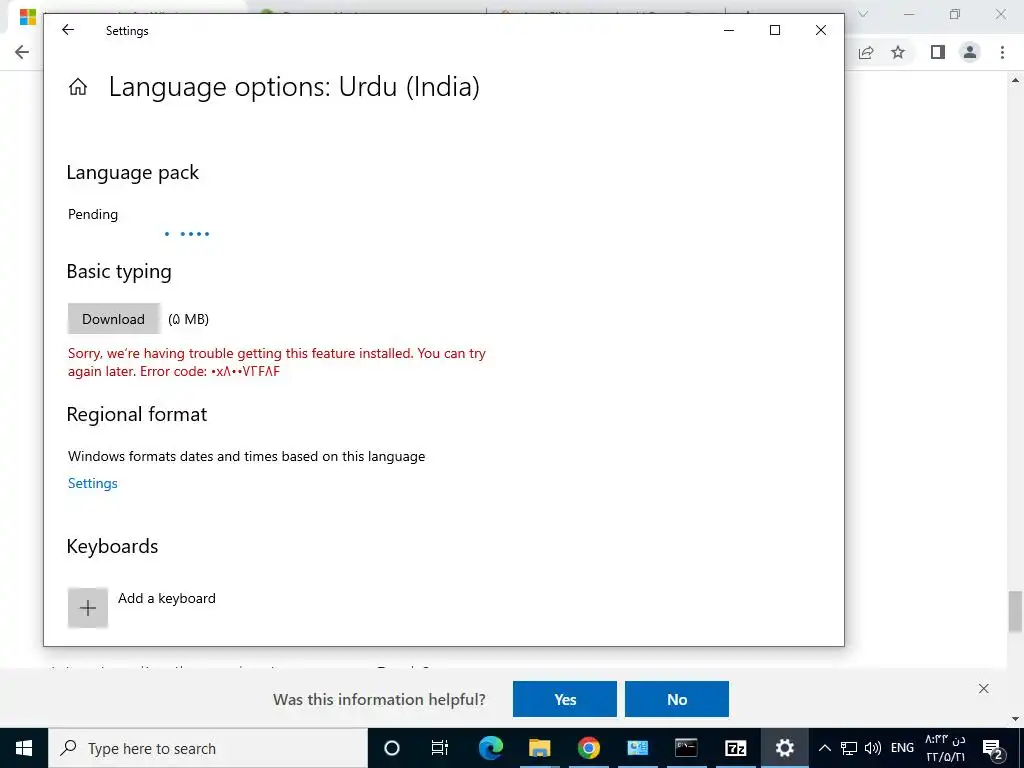The height and width of the screenshot is (768, 1024).
Task: Switch input language ENG indicator
Action: tap(902, 748)
